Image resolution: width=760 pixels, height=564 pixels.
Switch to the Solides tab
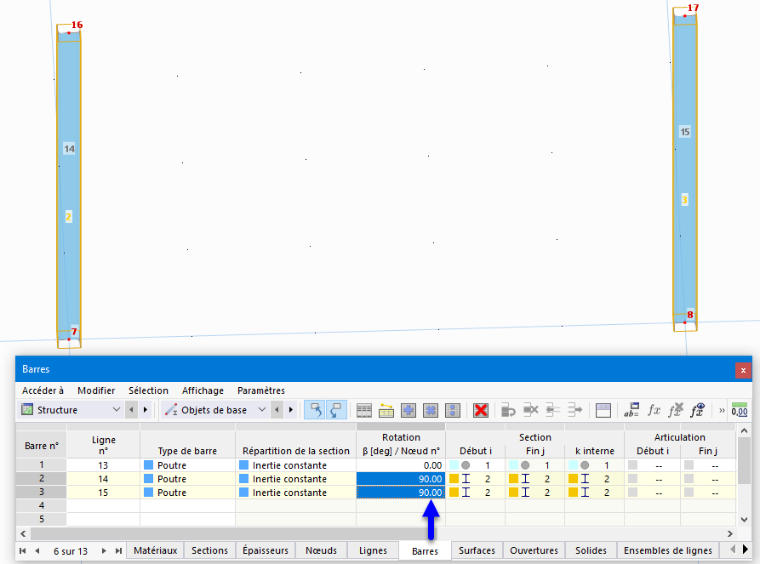[591, 550]
